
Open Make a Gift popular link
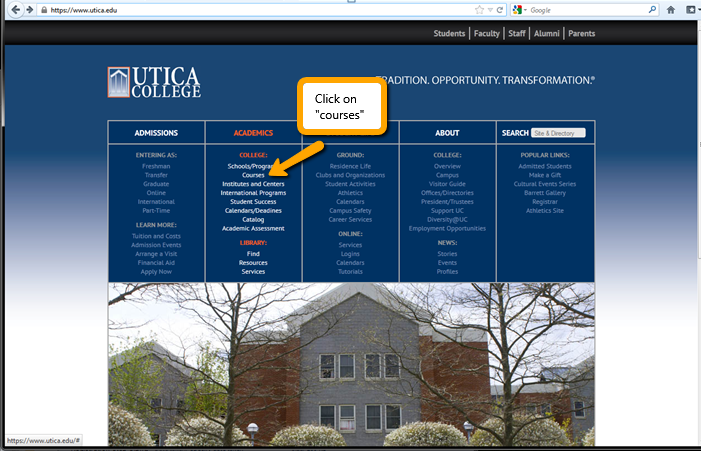click(x=545, y=175)
